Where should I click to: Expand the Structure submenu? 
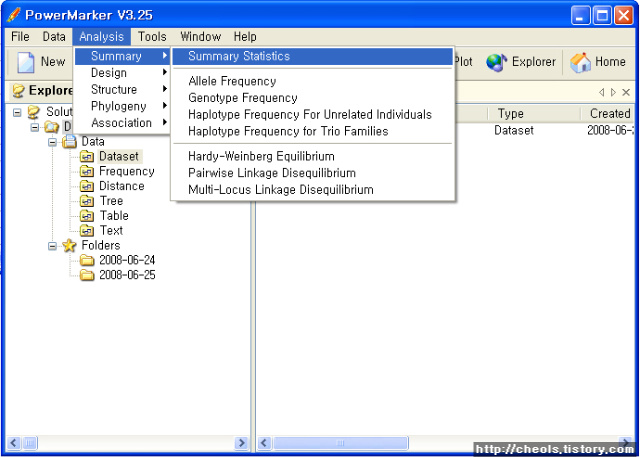click(122, 89)
